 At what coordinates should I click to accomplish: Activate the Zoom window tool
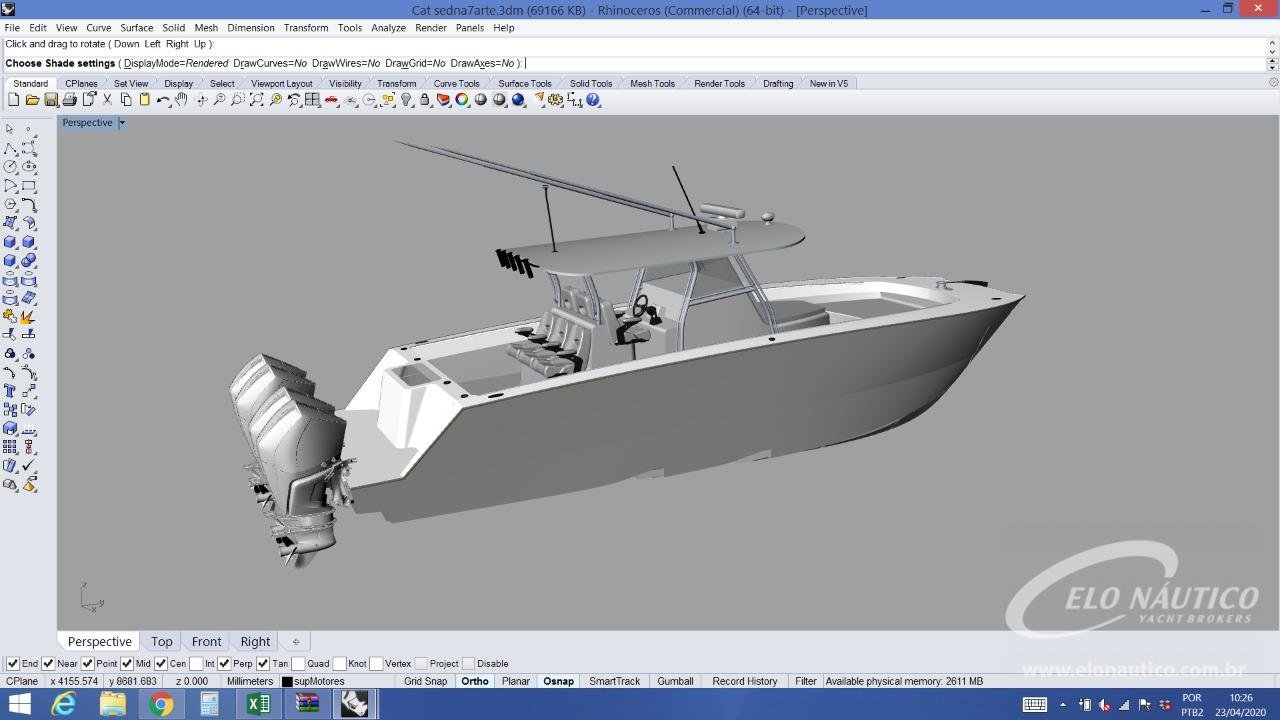coord(237,100)
